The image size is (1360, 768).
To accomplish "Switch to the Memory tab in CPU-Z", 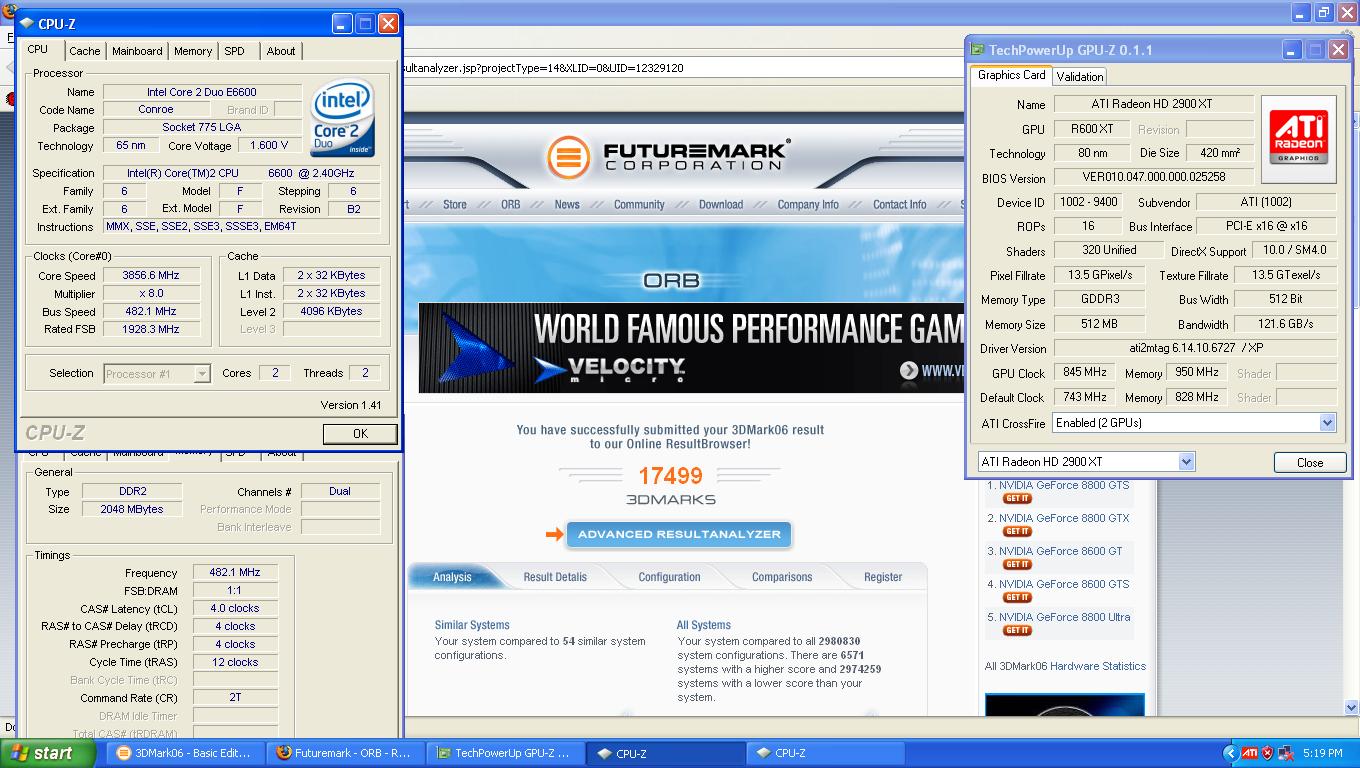I will tap(193, 51).
